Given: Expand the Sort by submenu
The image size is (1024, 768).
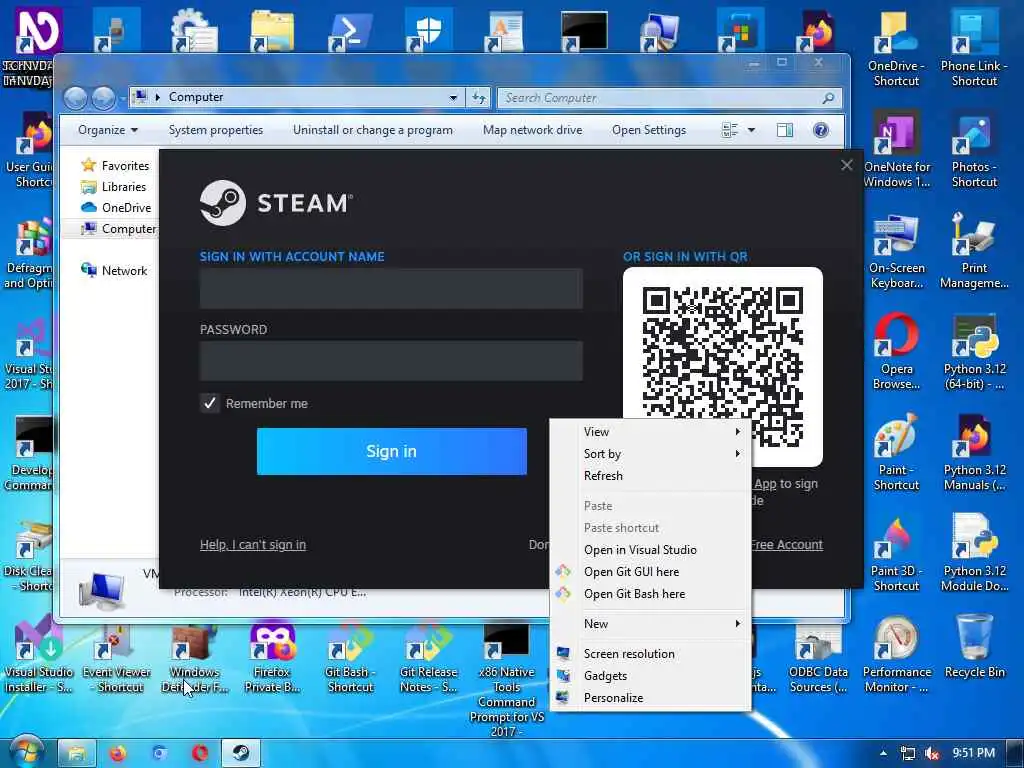Looking at the screenshot, I should (650, 454).
